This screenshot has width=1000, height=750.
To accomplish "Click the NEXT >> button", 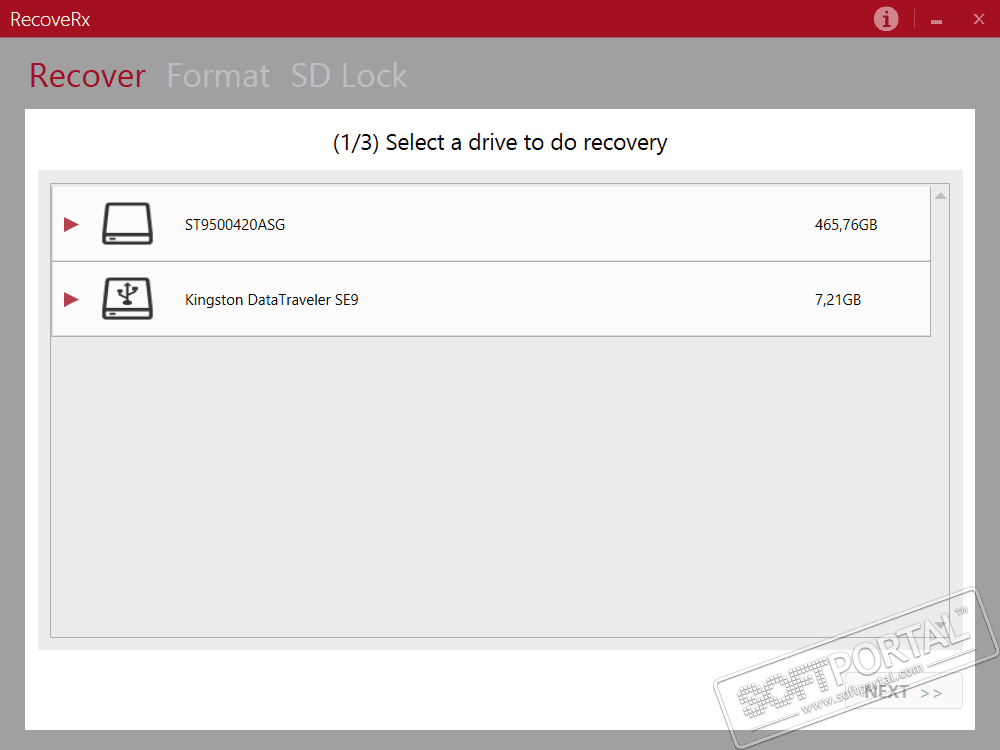I will [x=903, y=692].
